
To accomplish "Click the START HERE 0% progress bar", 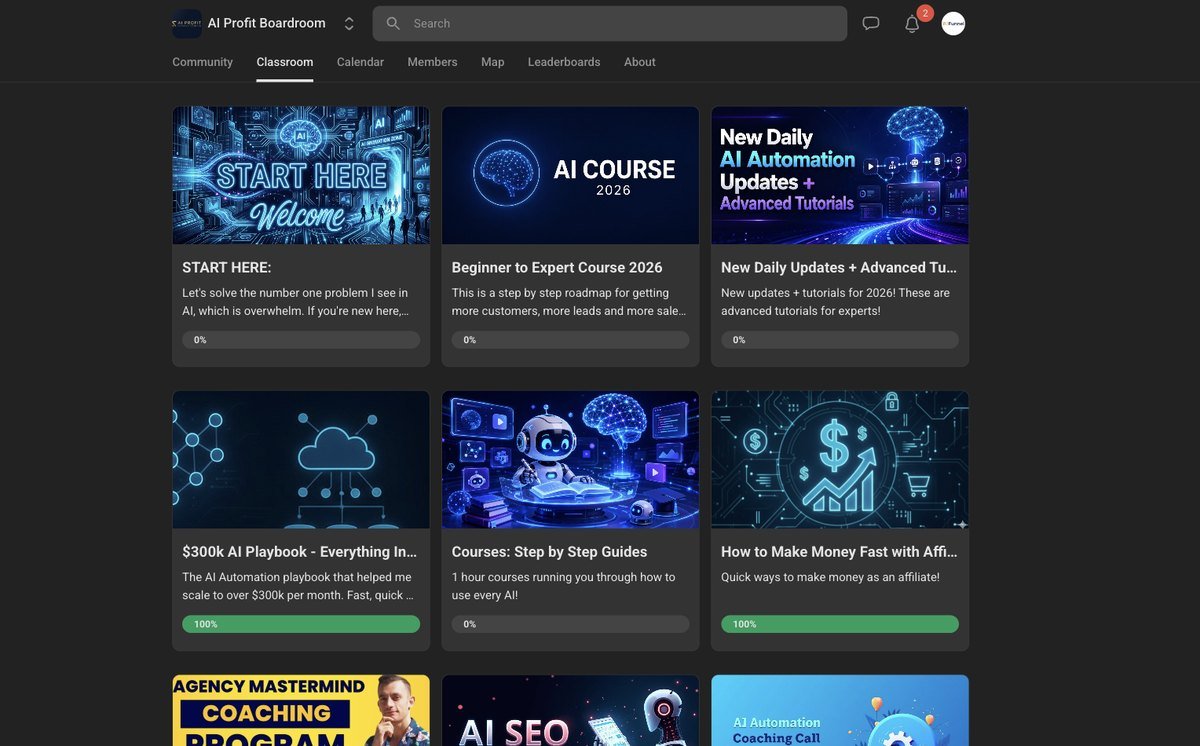I will pos(301,340).
